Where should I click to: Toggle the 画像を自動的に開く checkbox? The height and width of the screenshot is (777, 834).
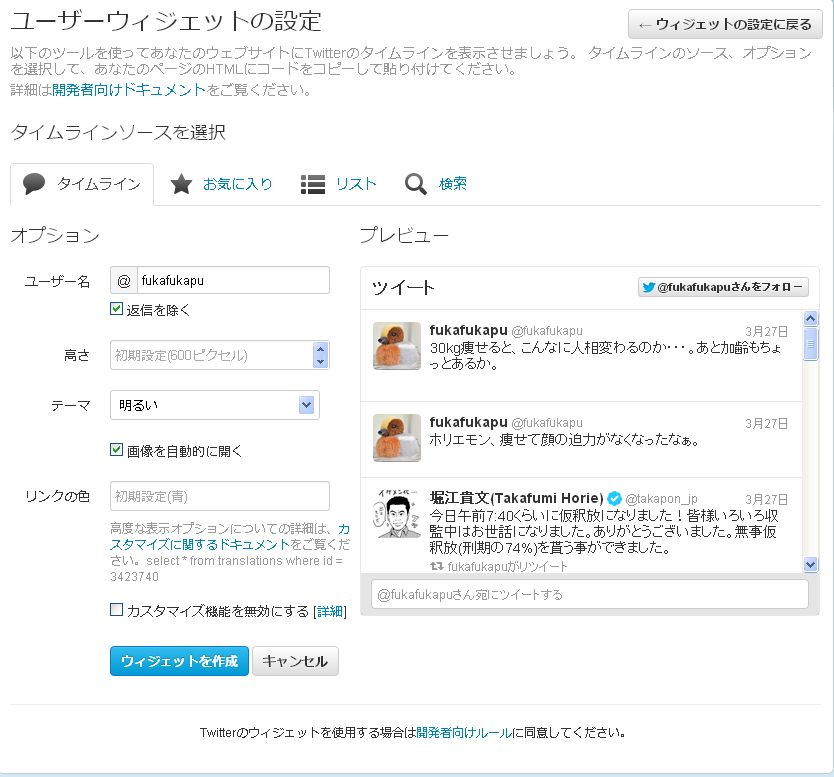click(116, 450)
